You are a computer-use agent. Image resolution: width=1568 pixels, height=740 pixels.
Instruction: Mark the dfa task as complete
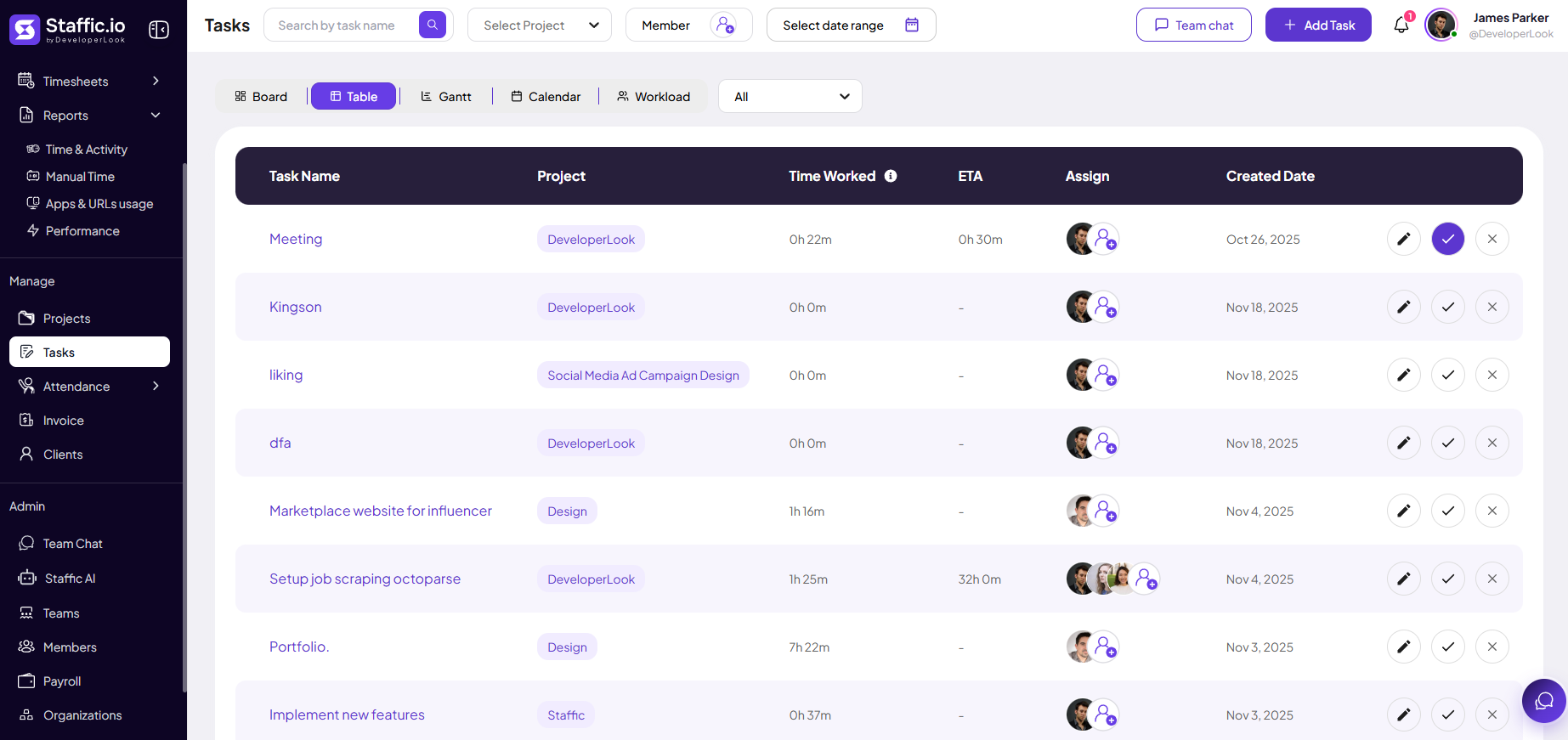pos(1448,443)
